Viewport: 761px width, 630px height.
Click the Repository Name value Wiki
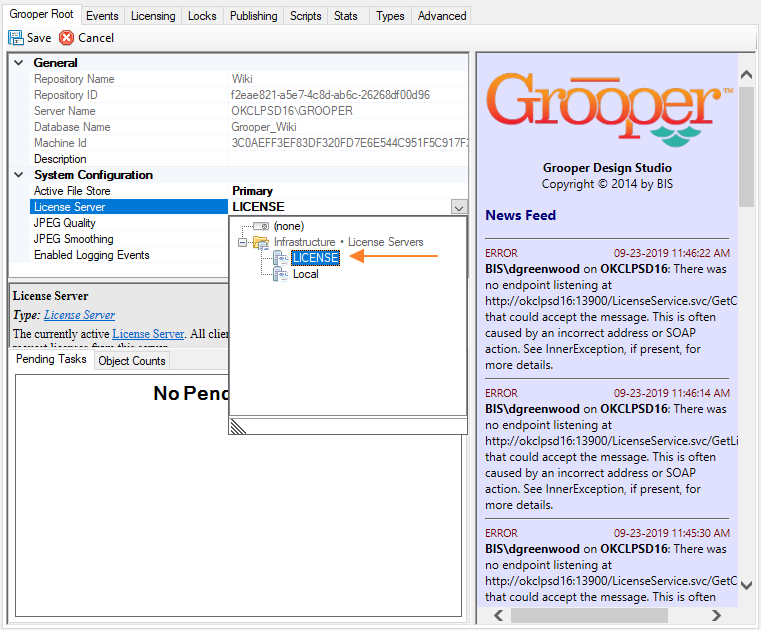click(242, 79)
